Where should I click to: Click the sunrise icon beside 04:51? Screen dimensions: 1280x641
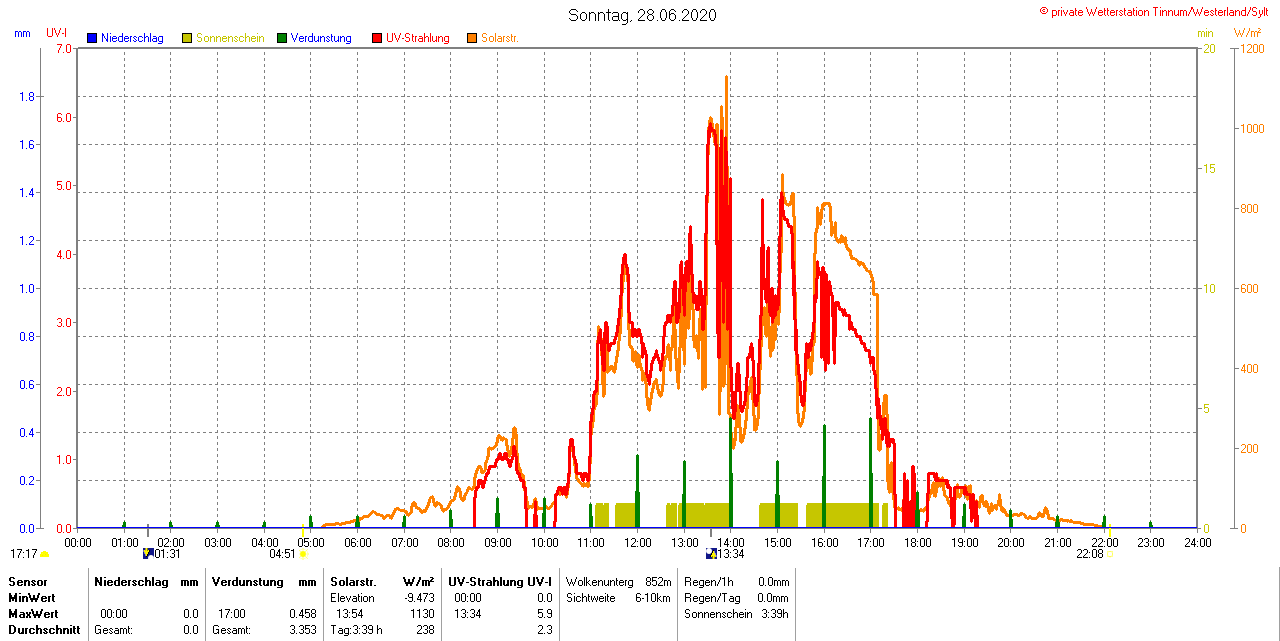pyautogui.click(x=303, y=553)
